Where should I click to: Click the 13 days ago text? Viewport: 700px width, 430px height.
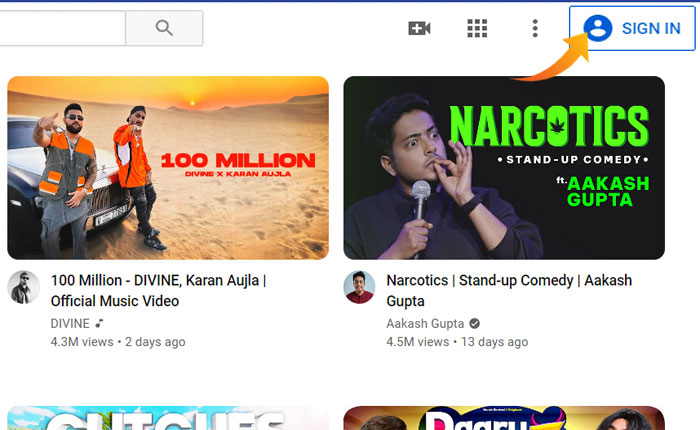click(x=494, y=342)
